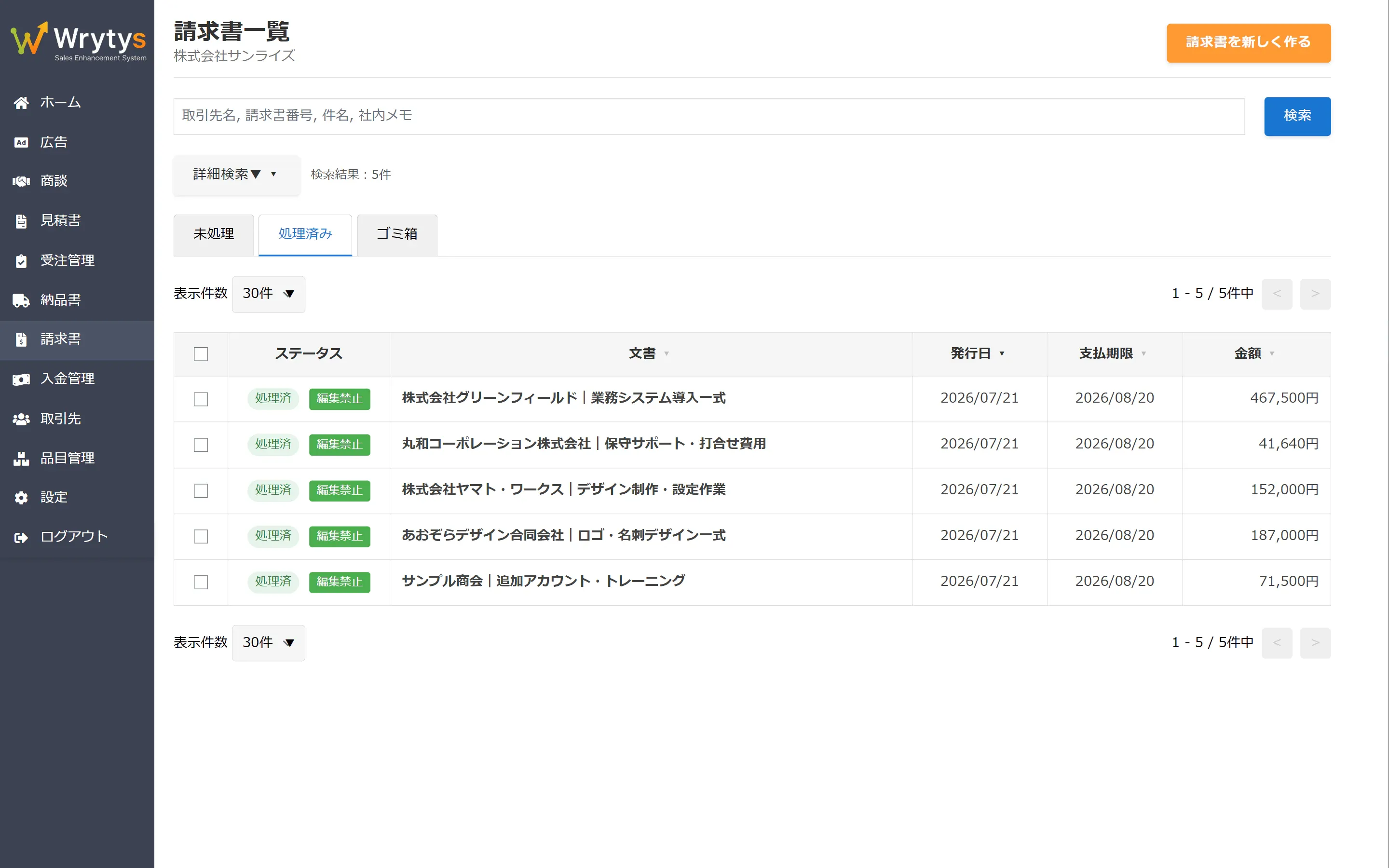
Task: Click the 検索結果：5件 text
Action: (351, 175)
